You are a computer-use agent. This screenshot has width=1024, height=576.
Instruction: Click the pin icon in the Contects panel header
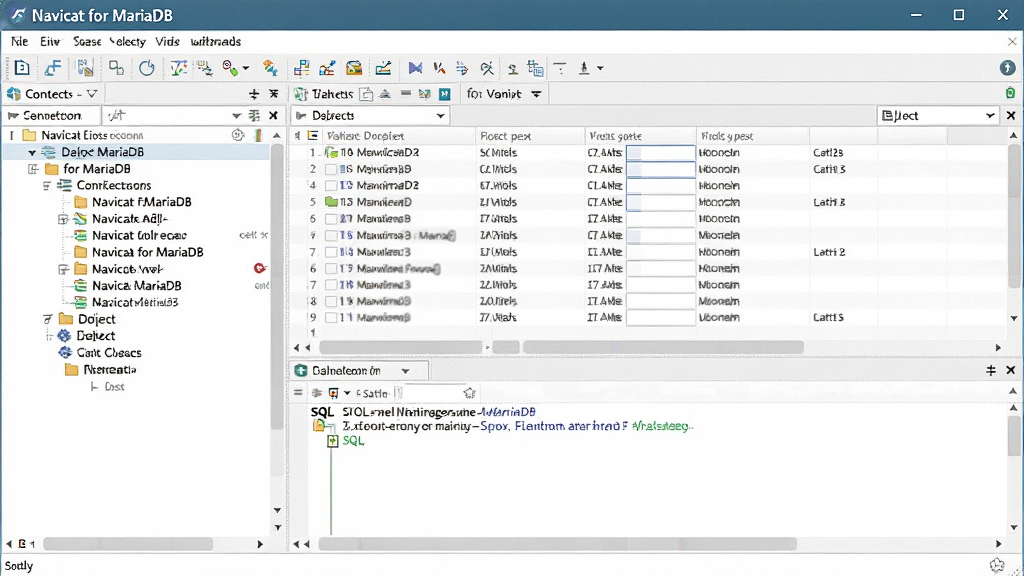tap(254, 94)
